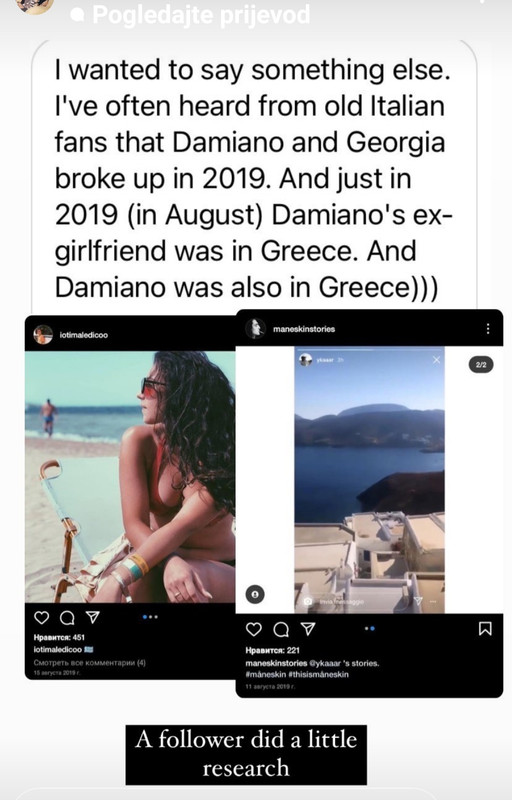Select the carousel dots under the beach photo
512x800 pixels.
150,617
